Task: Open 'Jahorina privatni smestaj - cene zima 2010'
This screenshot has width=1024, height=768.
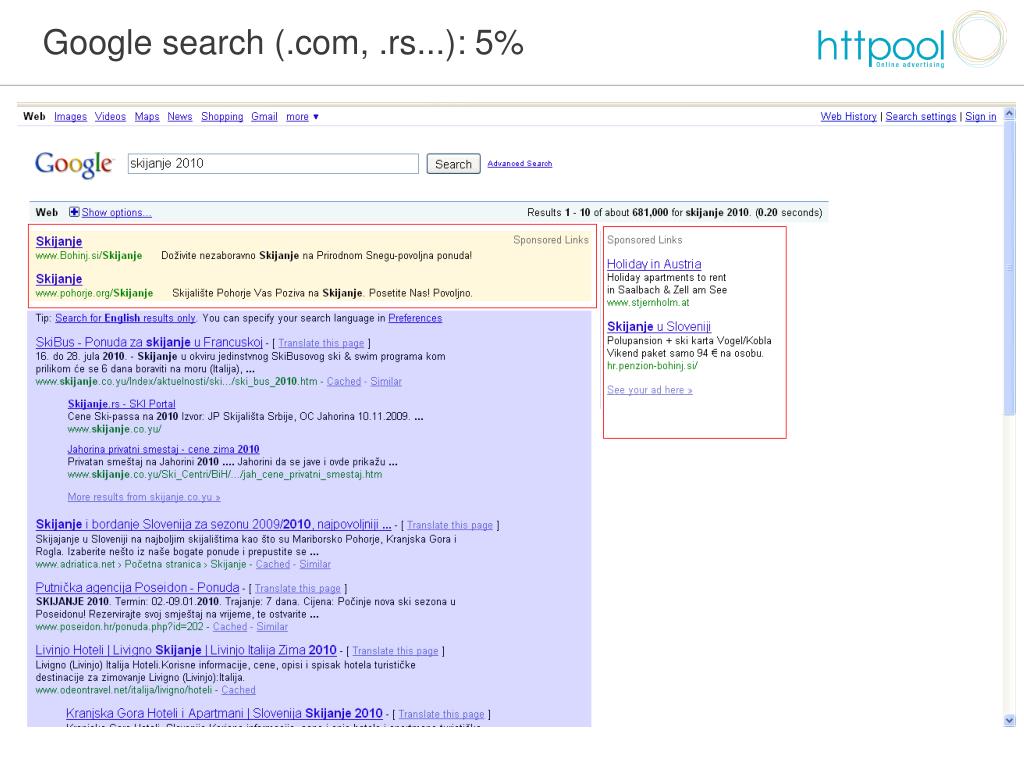Action: pos(163,449)
